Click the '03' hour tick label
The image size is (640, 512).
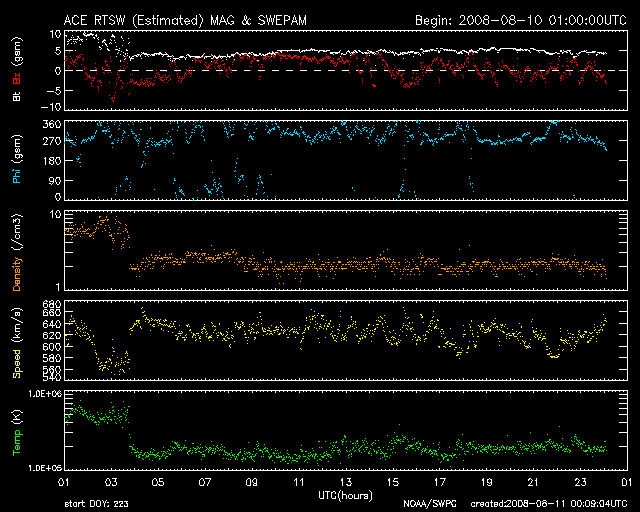click(111, 482)
